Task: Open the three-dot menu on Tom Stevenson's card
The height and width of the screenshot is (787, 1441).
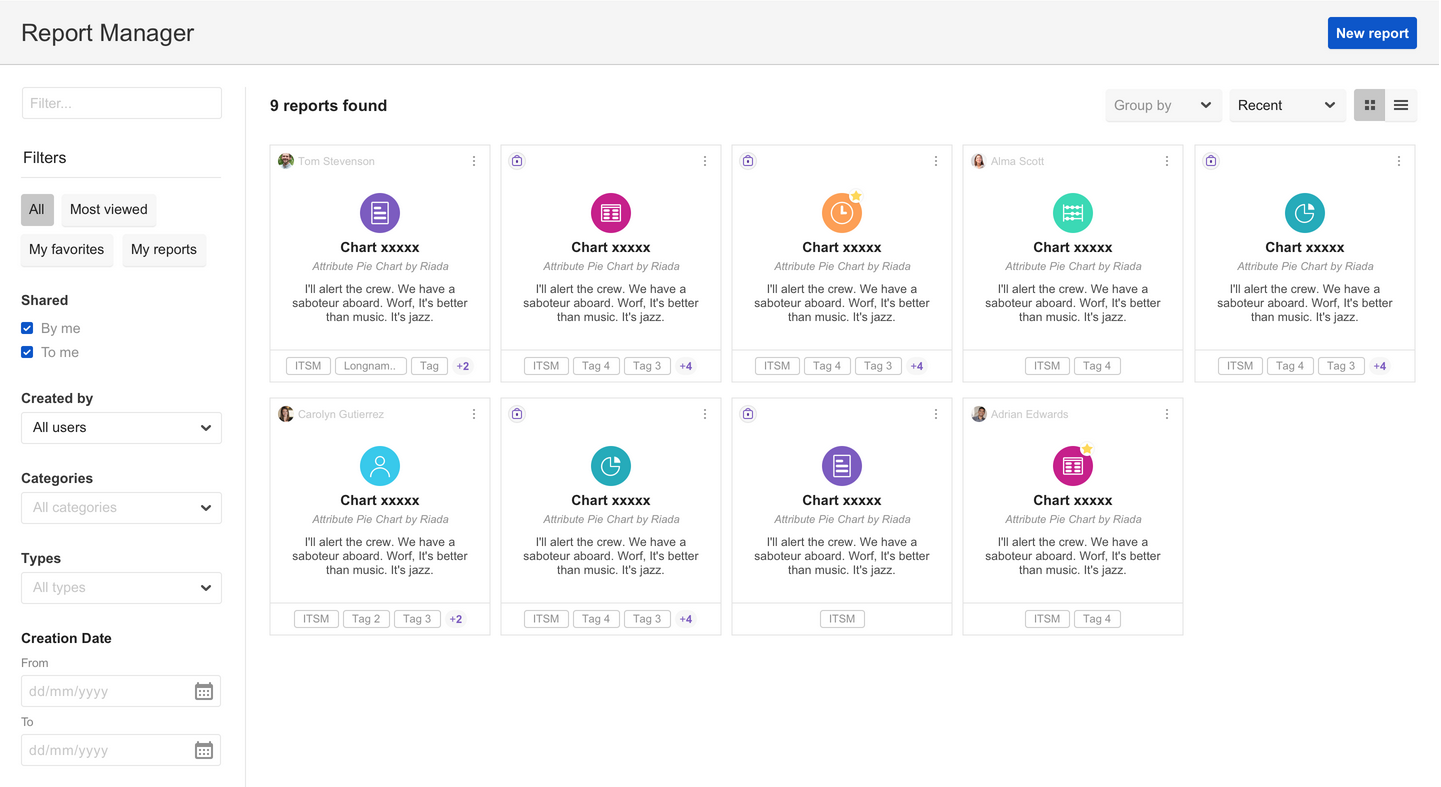Action: (474, 161)
